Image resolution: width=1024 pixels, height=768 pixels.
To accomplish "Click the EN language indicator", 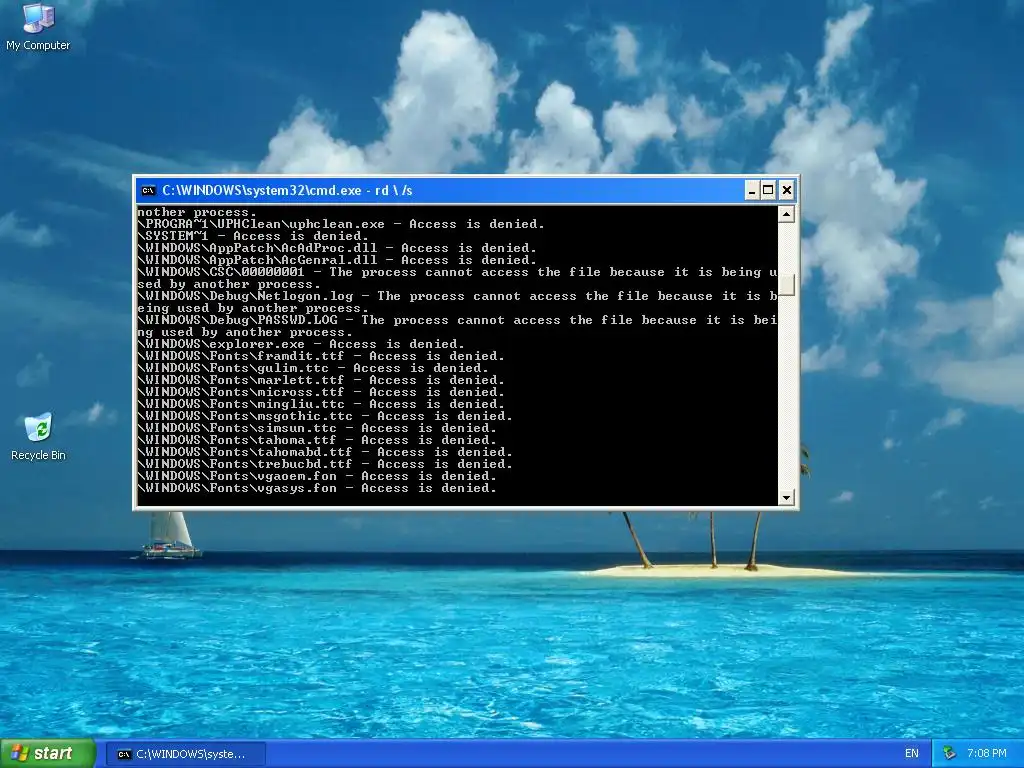I will pyautogui.click(x=912, y=754).
